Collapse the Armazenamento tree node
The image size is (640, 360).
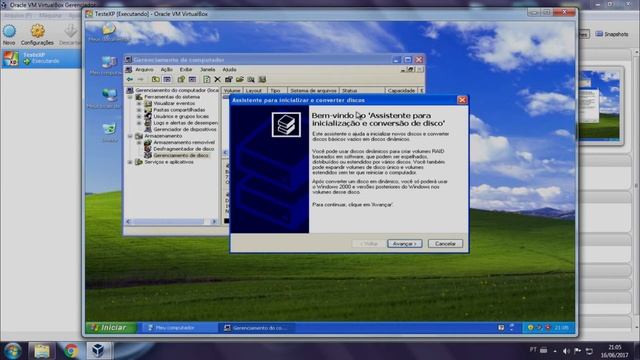tap(130, 136)
